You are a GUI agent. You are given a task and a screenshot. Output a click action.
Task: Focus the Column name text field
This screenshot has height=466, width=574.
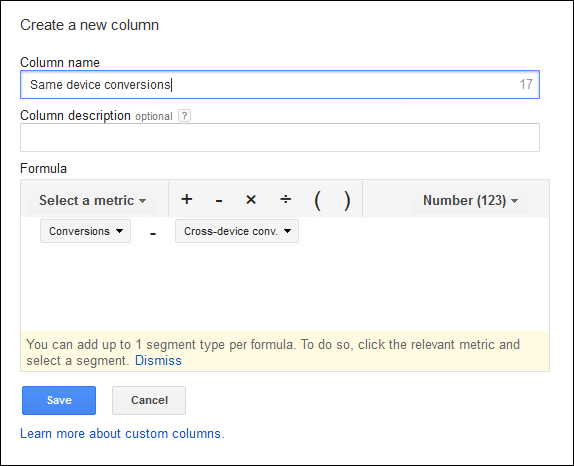pos(280,85)
